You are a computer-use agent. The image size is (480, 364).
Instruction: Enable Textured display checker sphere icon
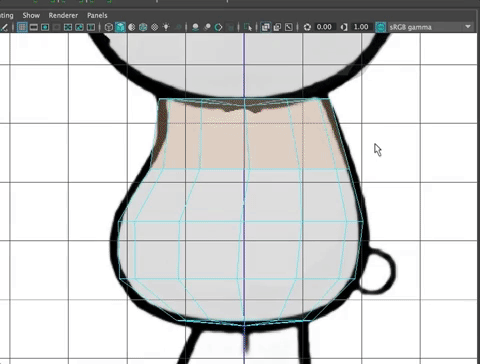[x=155, y=27]
